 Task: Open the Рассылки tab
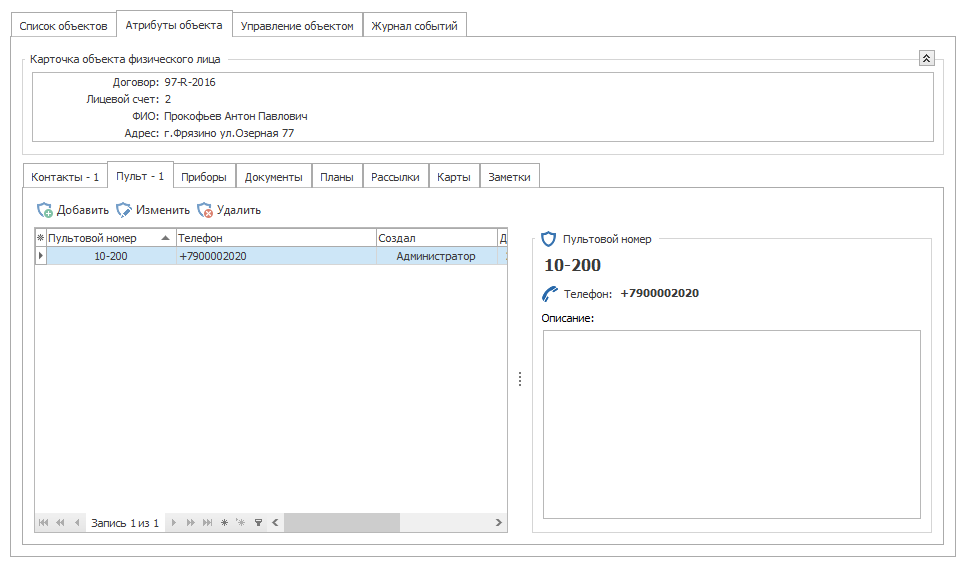click(x=395, y=177)
